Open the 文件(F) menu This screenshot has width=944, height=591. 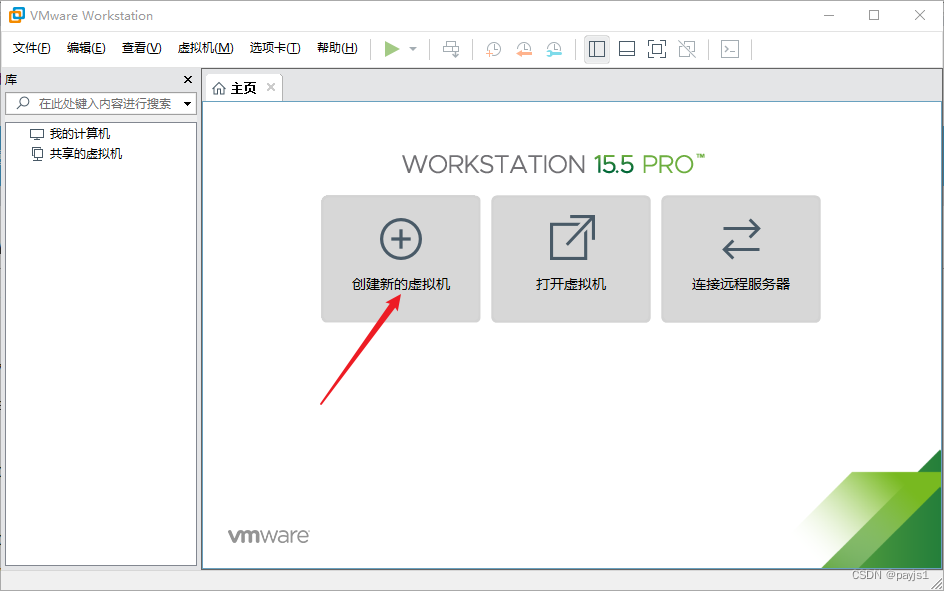pyautogui.click(x=31, y=48)
